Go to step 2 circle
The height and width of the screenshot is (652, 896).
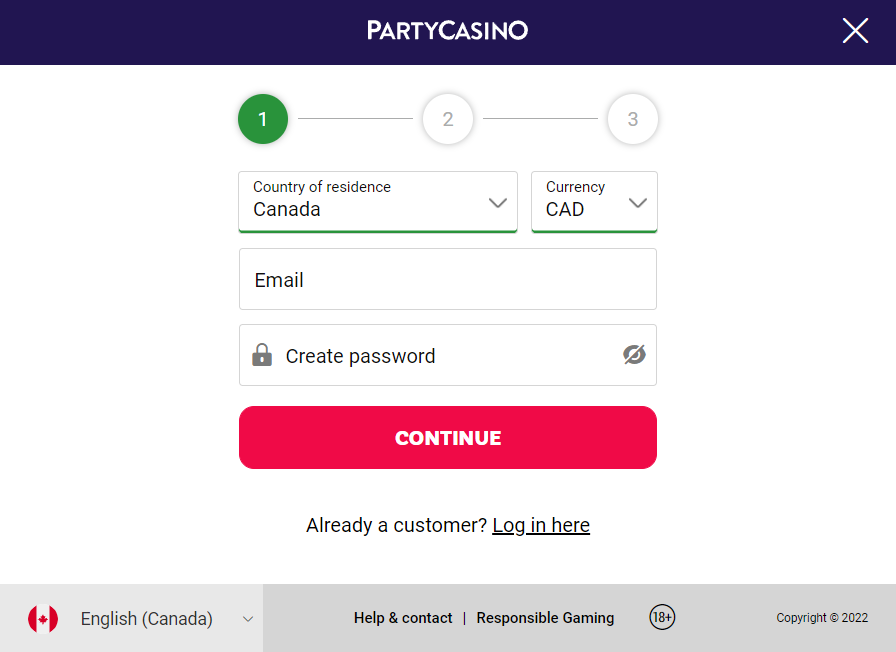click(x=448, y=119)
